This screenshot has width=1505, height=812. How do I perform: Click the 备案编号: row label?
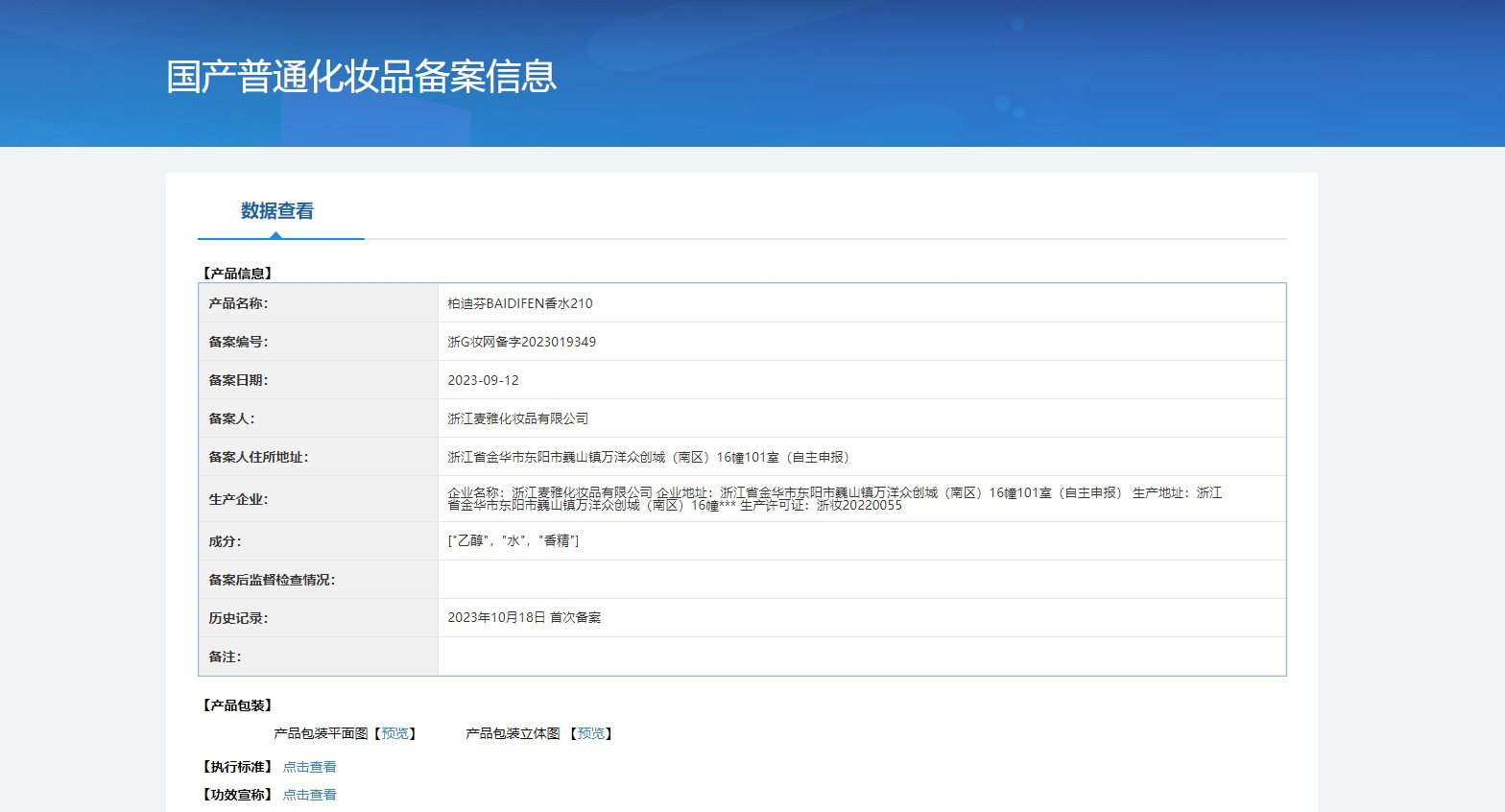(x=238, y=342)
